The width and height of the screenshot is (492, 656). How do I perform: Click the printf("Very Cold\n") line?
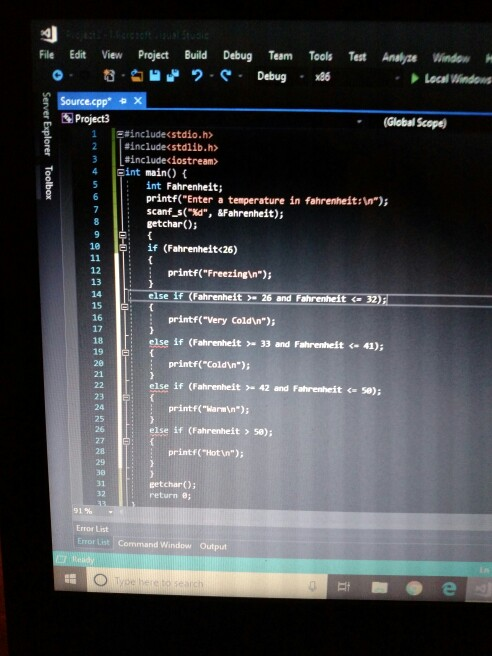tap(222, 320)
